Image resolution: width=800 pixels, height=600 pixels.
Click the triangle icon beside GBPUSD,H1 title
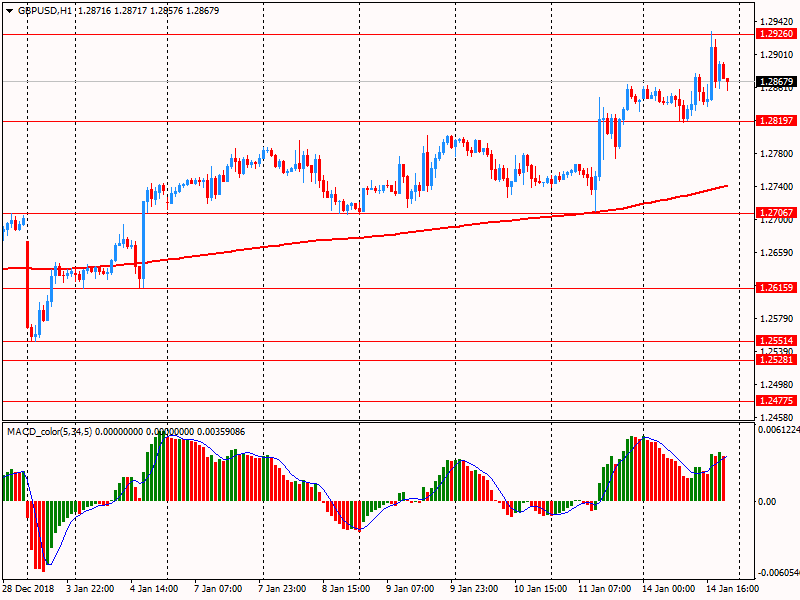8,10
